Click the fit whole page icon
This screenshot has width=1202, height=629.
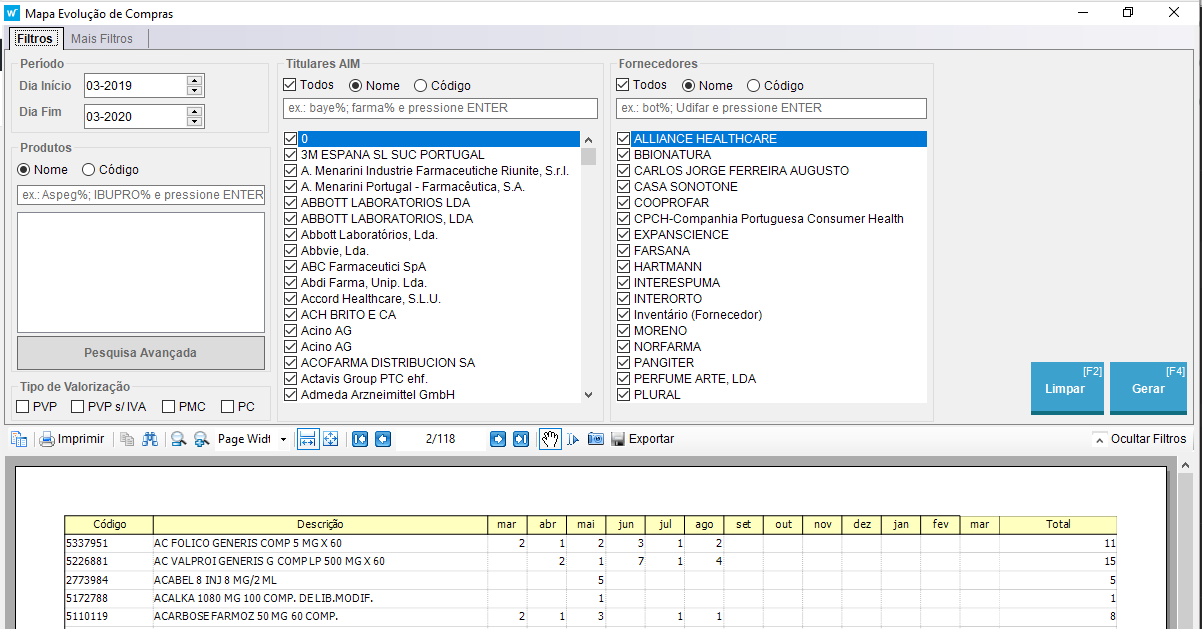331,439
